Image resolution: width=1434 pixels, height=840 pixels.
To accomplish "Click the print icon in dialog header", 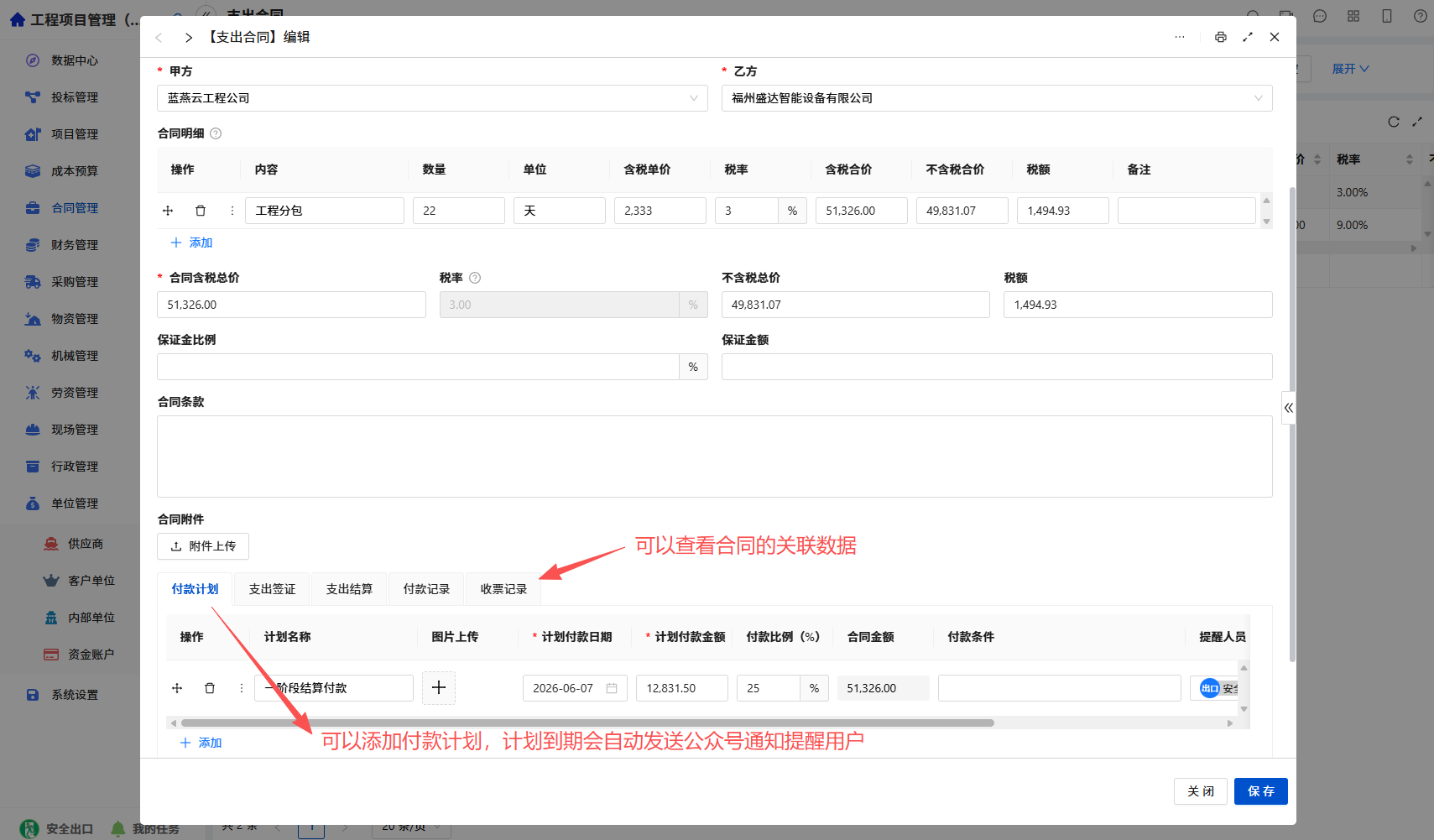I will click(x=1220, y=37).
